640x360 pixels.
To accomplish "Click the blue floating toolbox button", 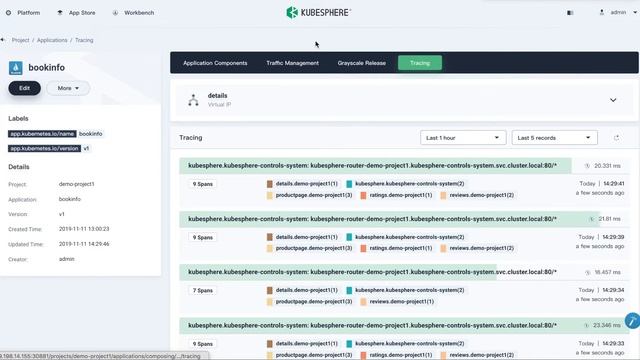I will (x=633, y=320).
